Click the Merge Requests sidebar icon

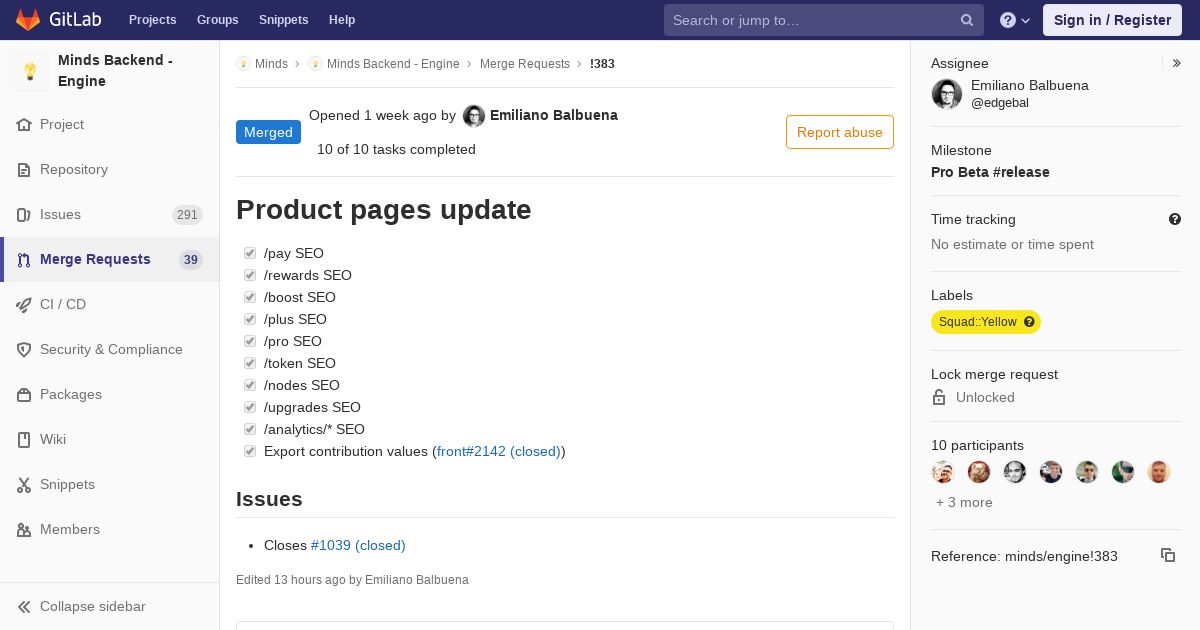pos(24,260)
